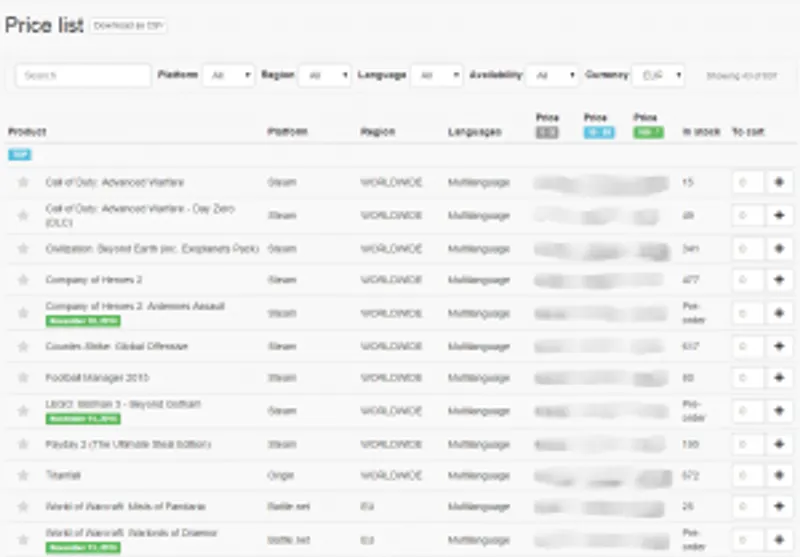
Task: Click the green date badge under LEGO Batman 3
Action: 83,419
